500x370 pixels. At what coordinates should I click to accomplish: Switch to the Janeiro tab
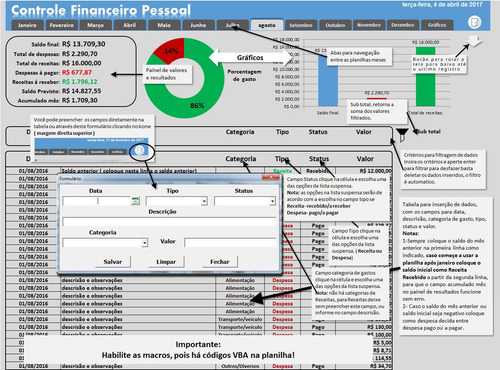(27, 25)
